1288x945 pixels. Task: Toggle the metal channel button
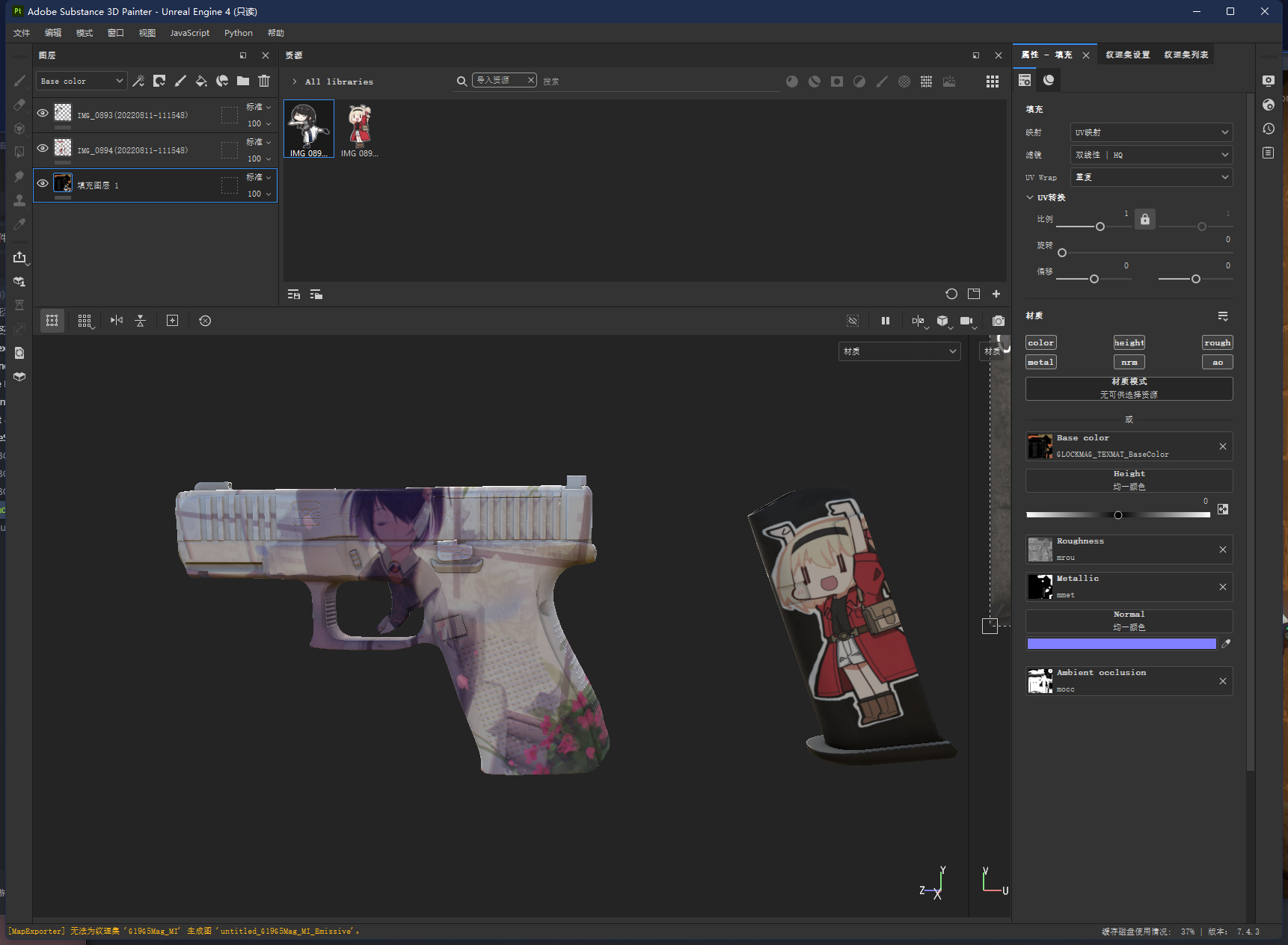(1041, 362)
